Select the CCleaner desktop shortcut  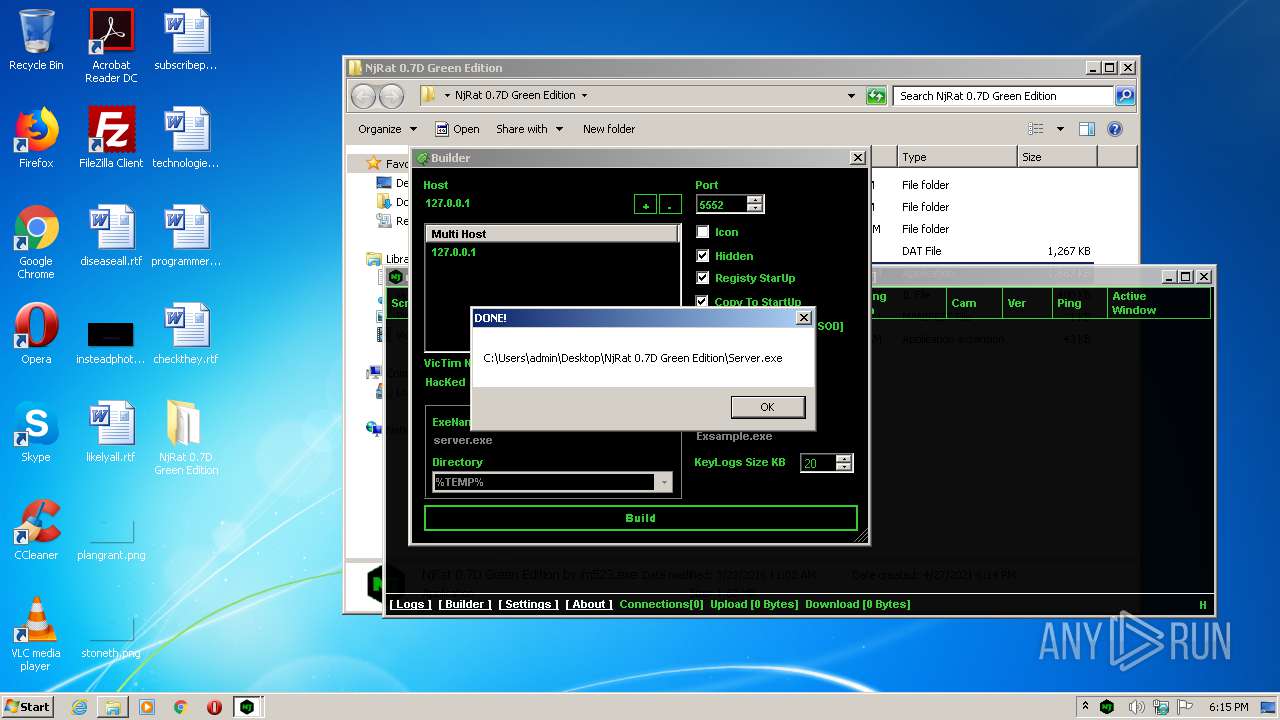click(x=36, y=530)
